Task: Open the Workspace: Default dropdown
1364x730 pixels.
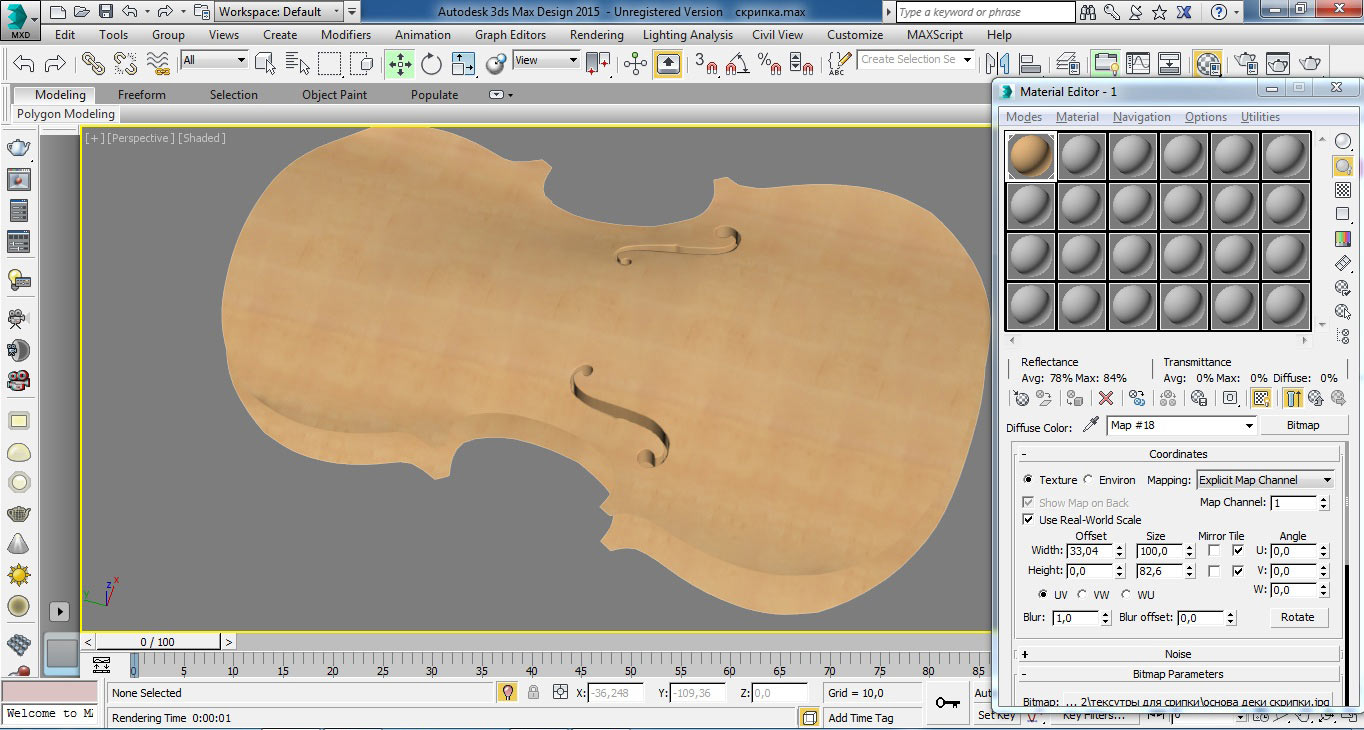Action: pos(335,12)
